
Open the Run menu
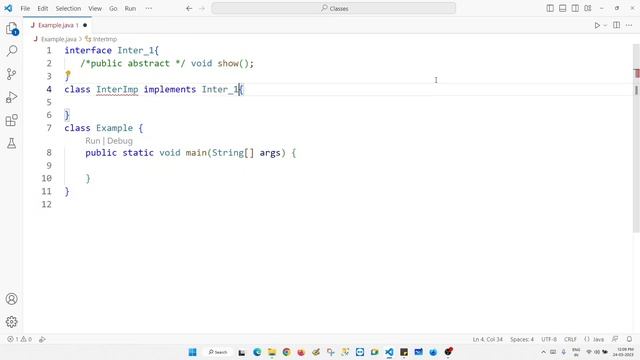click(x=130, y=8)
